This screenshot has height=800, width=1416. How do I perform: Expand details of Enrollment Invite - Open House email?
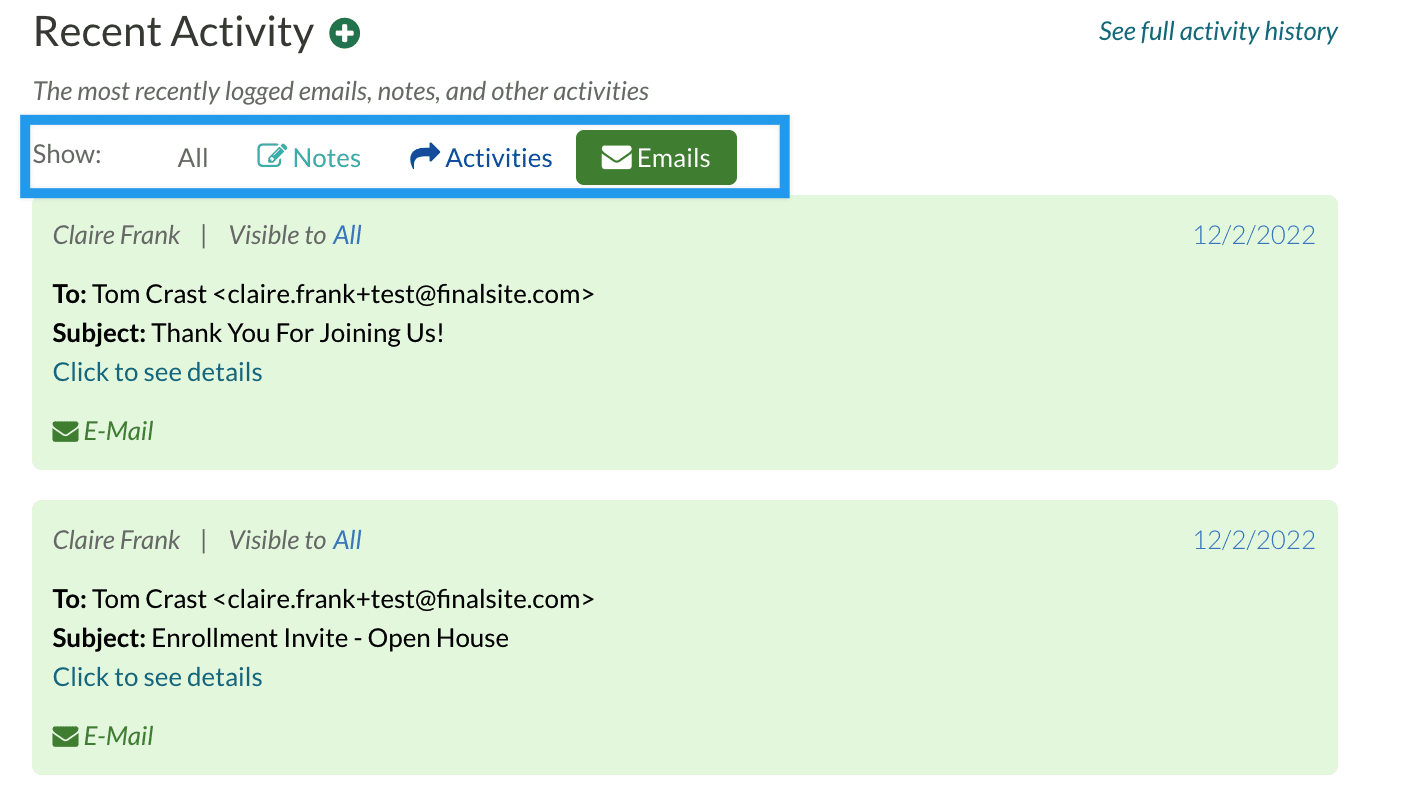(157, 677)
